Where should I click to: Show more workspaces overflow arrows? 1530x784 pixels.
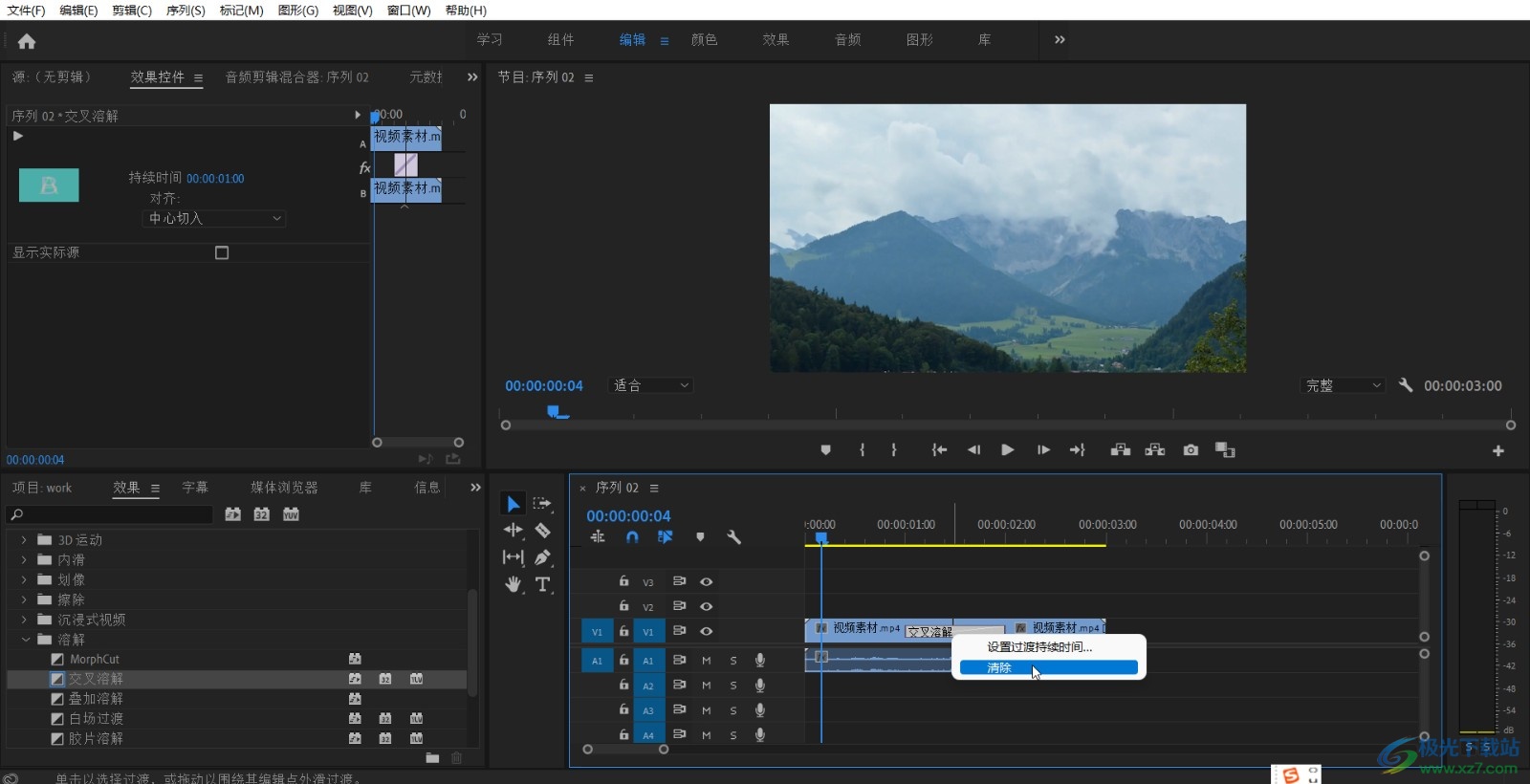tap(1060, 39)
